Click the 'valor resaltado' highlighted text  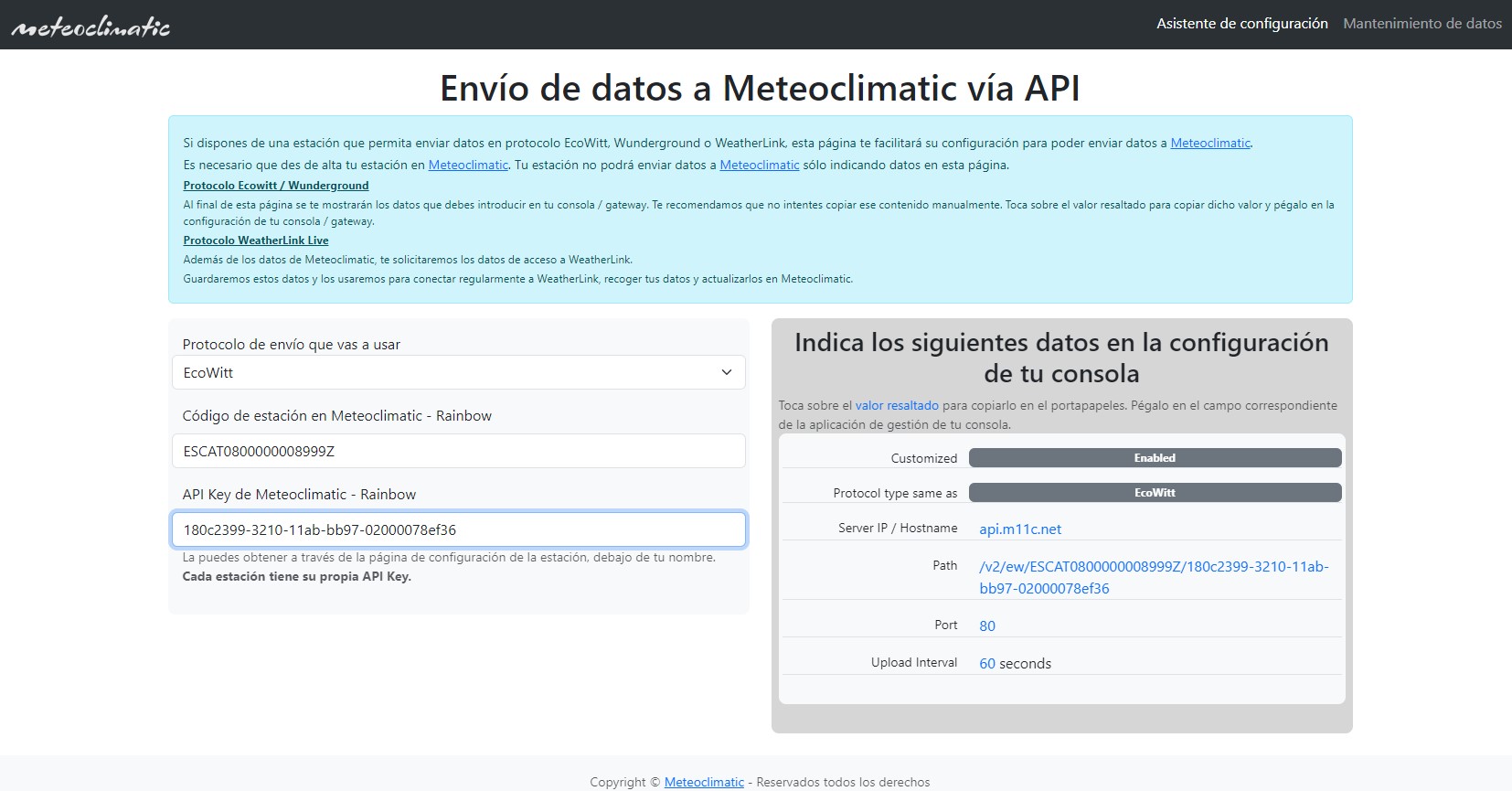897,406
